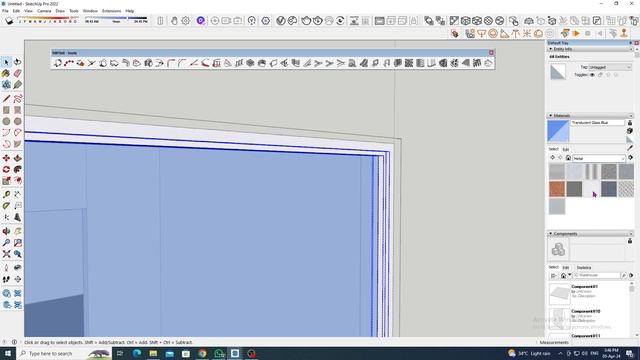Viewport: 640px width, 360px height.
Task: Open the Window menu
Action: click(x=90, y=11)
